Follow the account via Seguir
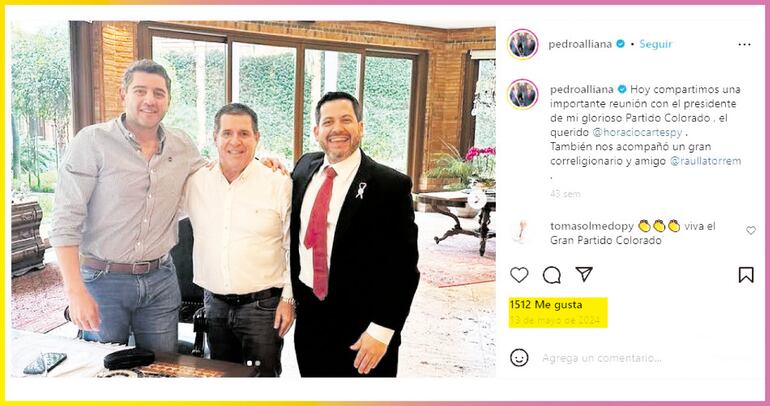770x406 pixels. pos(656,44)
